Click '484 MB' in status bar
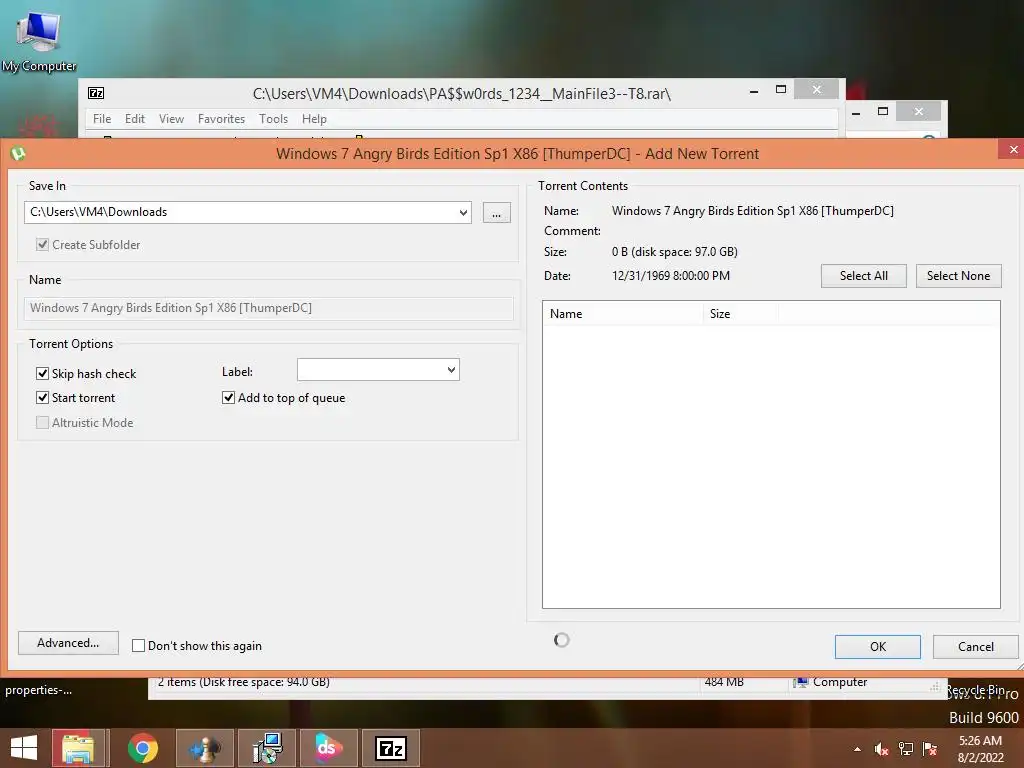This screenshot has height=768, width=1024. pos(724,682)
